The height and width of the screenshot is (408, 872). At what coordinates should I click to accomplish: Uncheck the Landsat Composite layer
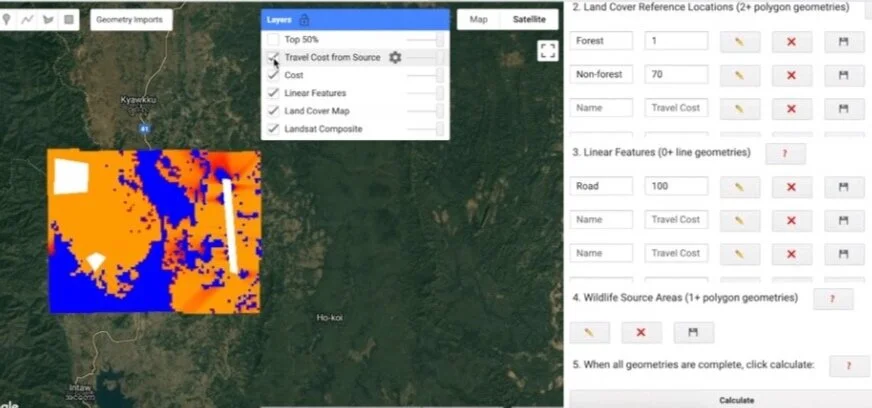[273, 128]
